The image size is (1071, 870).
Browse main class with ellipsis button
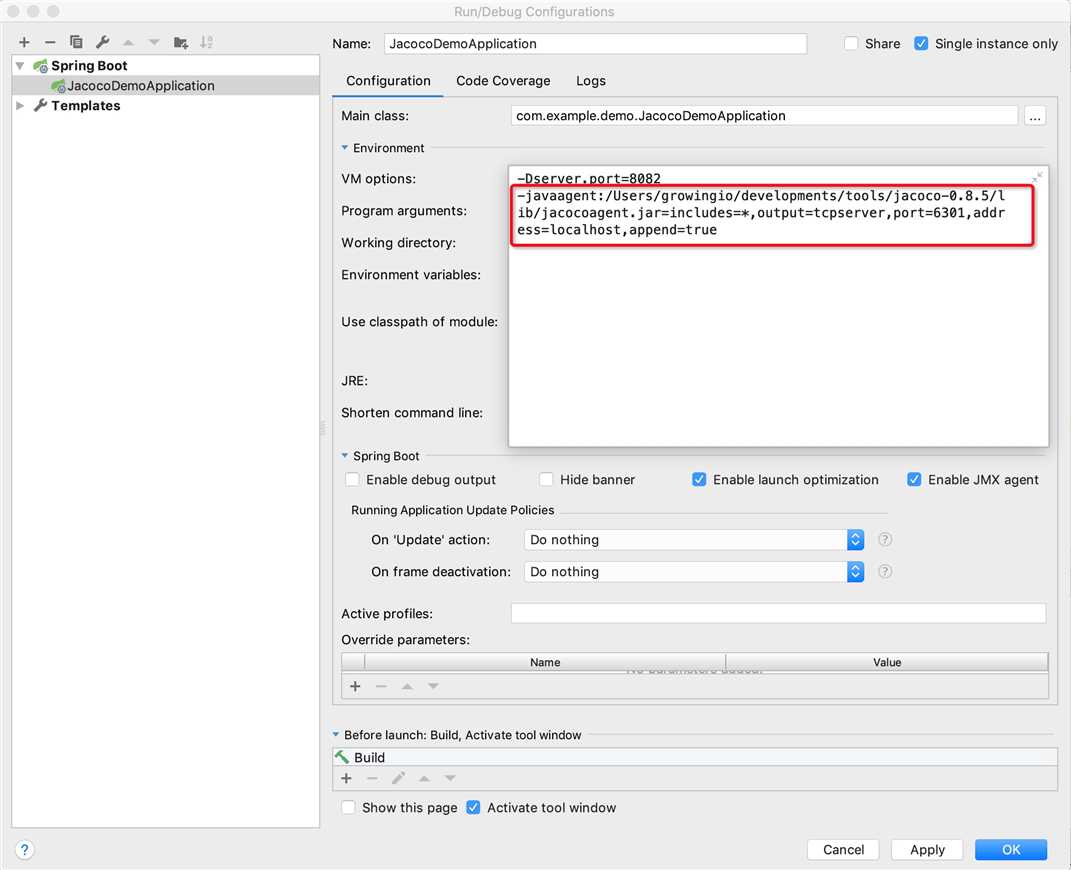pyautogui.click(x=1035, y=116)
